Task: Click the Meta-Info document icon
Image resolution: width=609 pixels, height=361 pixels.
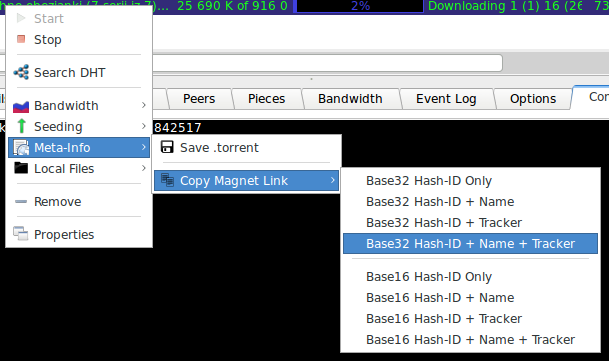Action: 21,148
